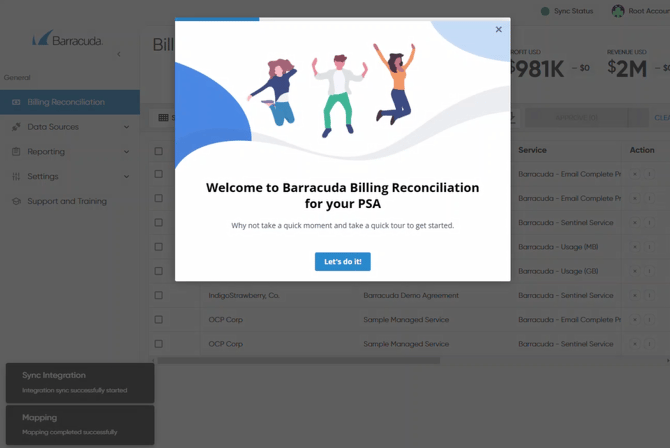Open the Root Account avatar menu

pyautogui.click(x=618, y=11)
